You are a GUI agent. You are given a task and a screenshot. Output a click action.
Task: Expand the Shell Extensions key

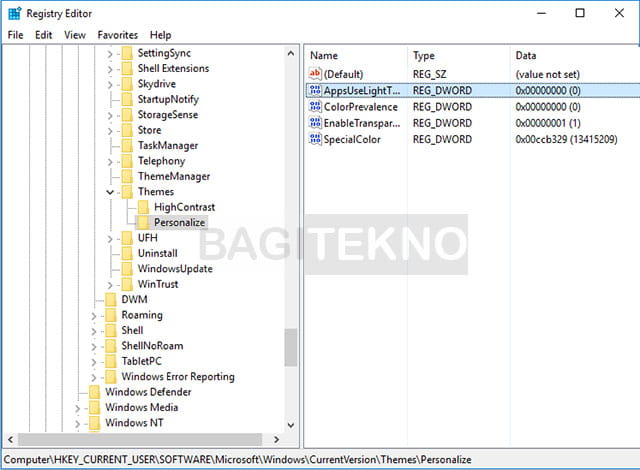[110, 69]
